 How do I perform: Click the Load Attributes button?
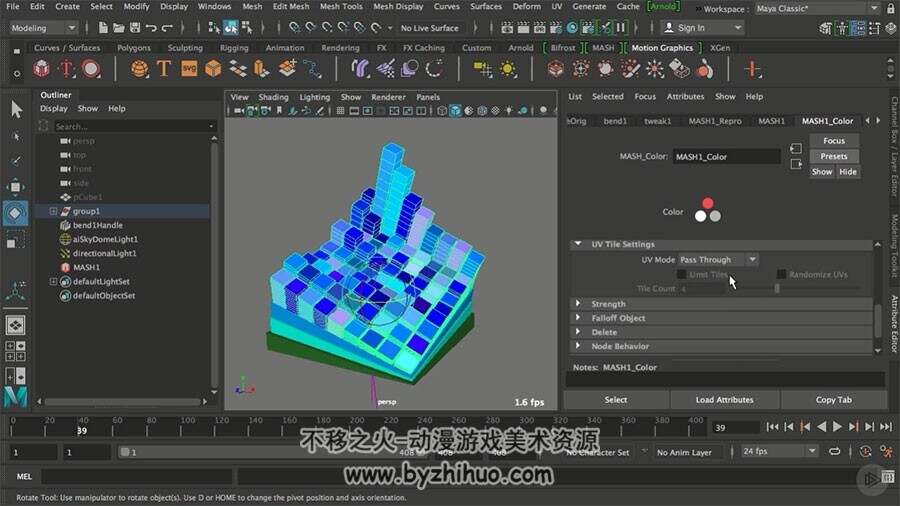(724, 400)
